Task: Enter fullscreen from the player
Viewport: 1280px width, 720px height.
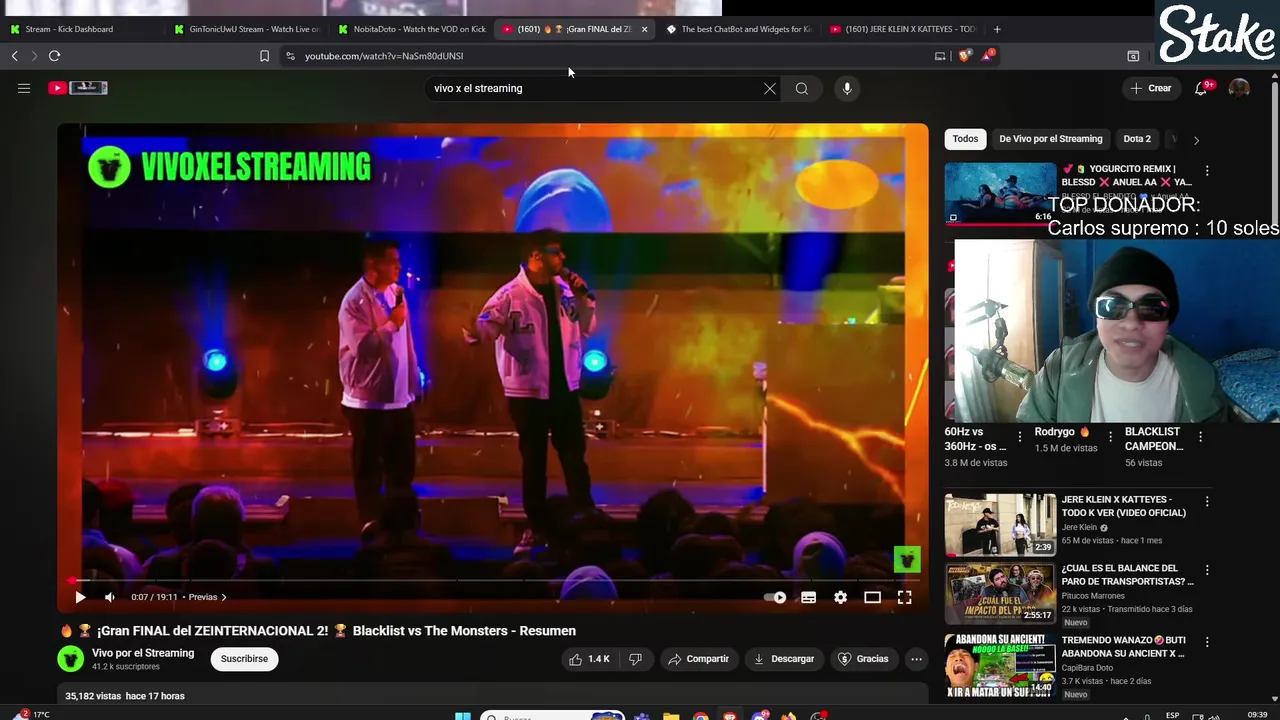Action: 904,597
